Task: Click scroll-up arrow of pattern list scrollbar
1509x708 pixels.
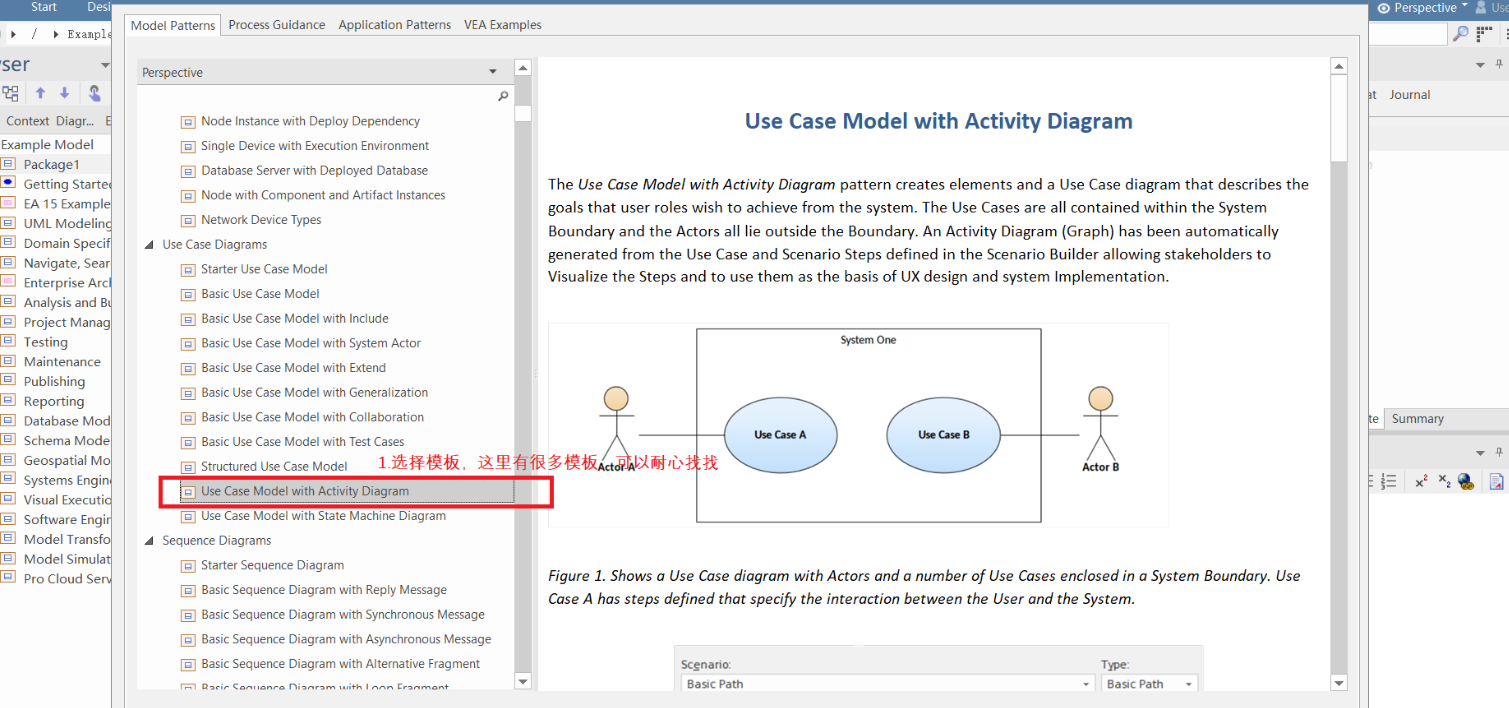Action: [x=523, y=68]
